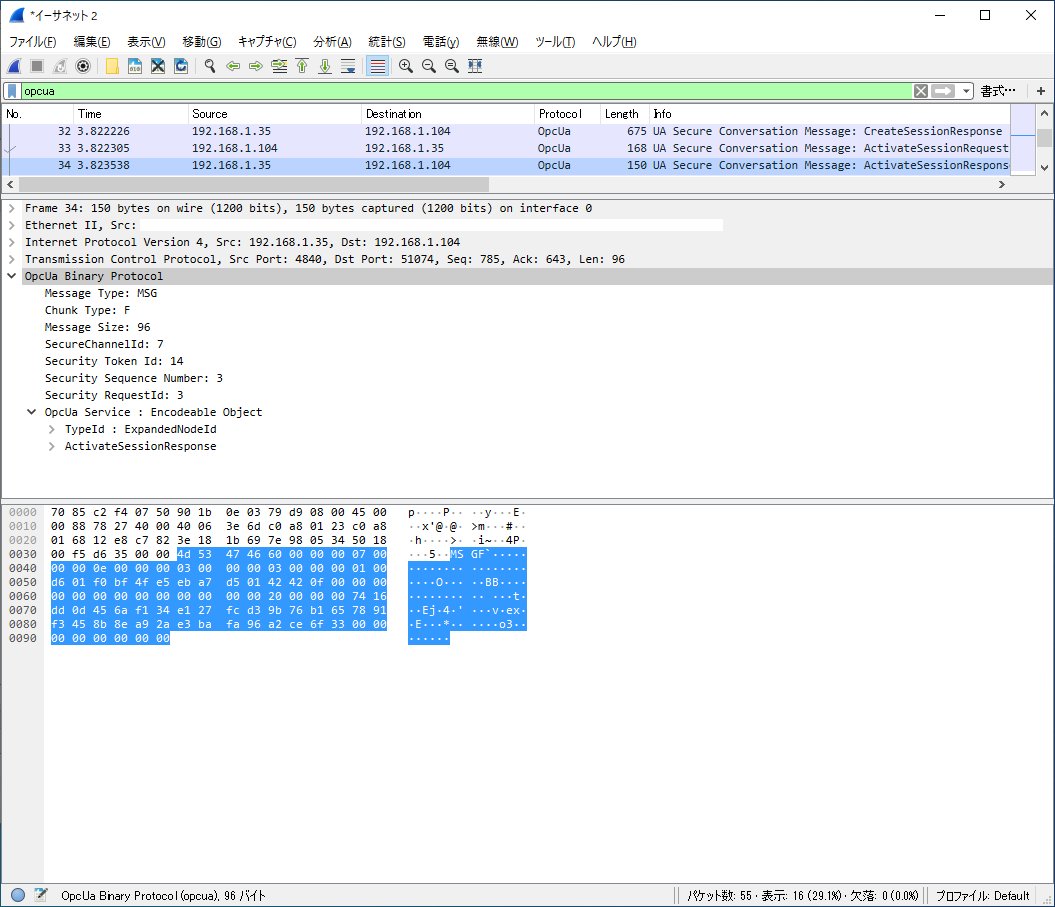Open display filter bookmarks
Screen dimensions: 1055x907
[x=12, y=91]
